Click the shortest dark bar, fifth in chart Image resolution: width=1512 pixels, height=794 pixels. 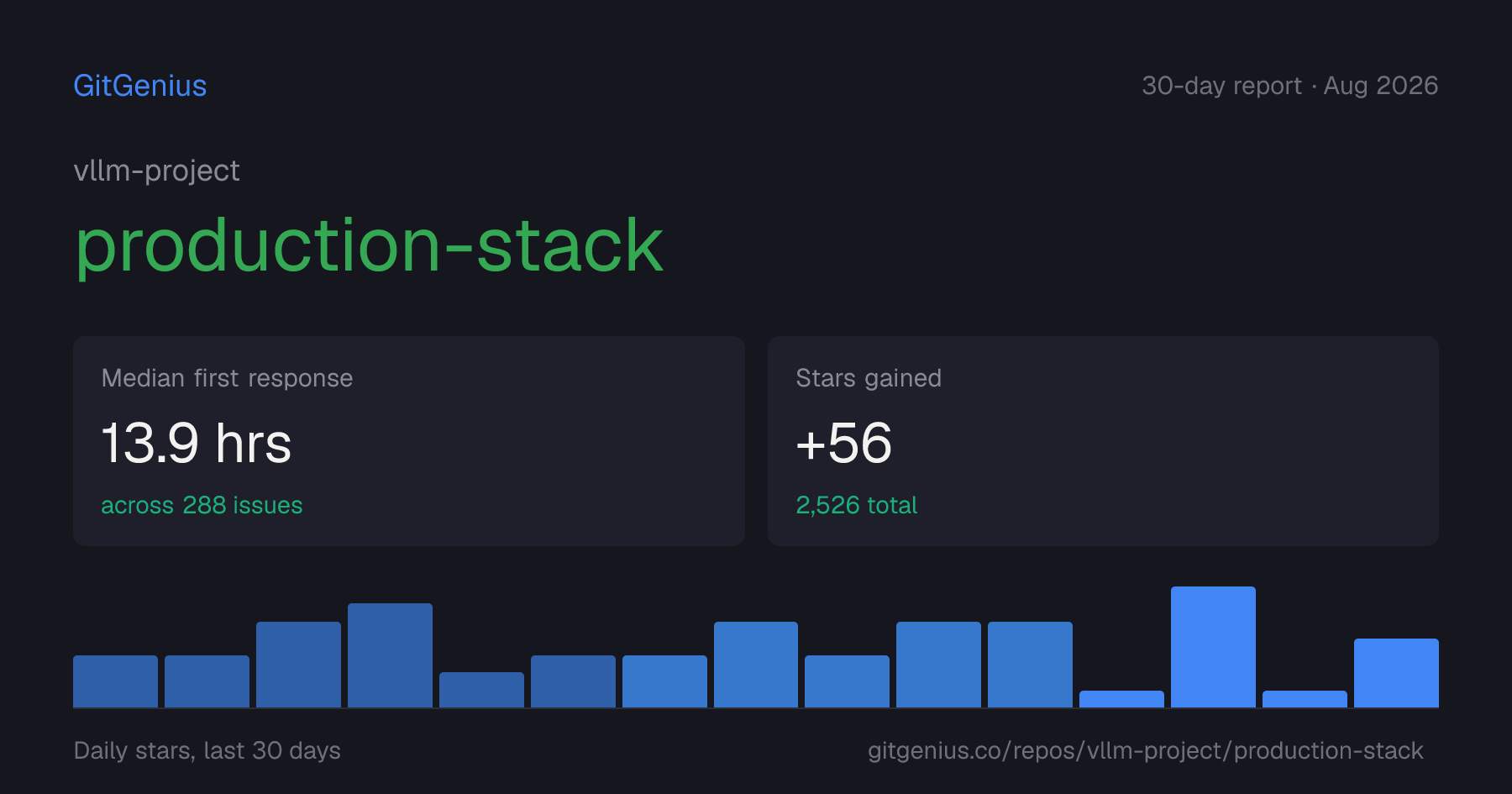point(481,690)
